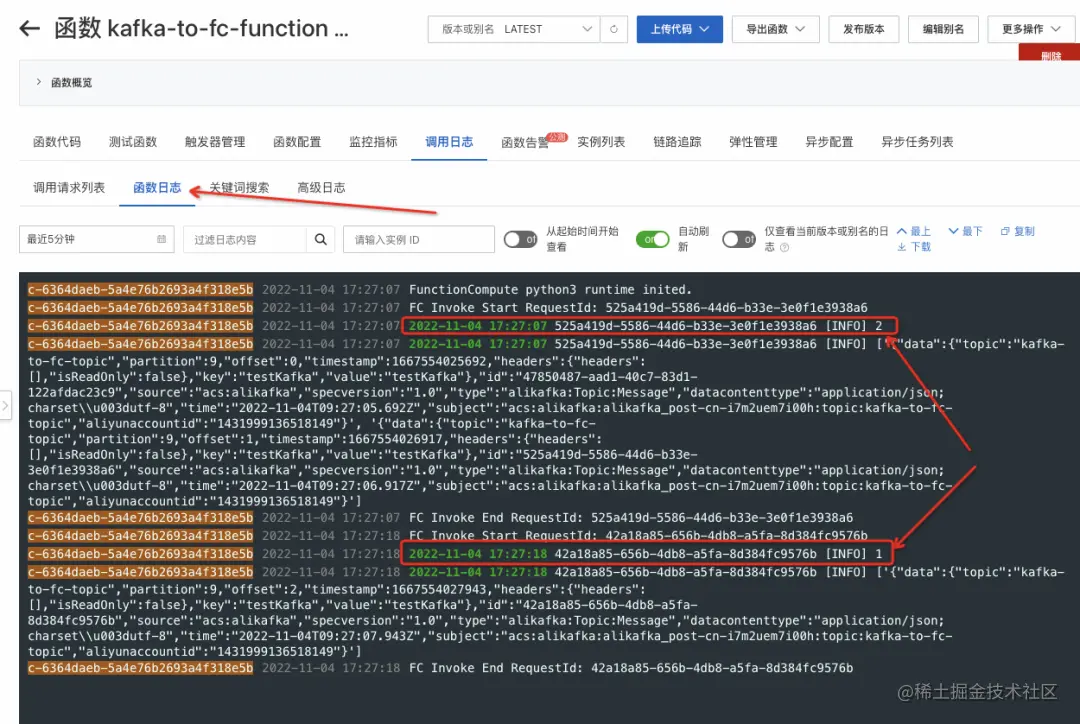This screenshot has height=724, width=1080.
Task: Open the 版本或别名 LATEST dropdown
Action: click(514, 29)
